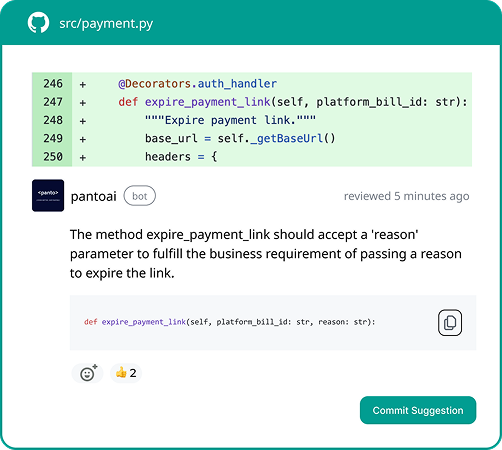This screenshot has height=450, width=502.
Task: Add an emoji reaction to the review
Action: [x=88, y=373]
